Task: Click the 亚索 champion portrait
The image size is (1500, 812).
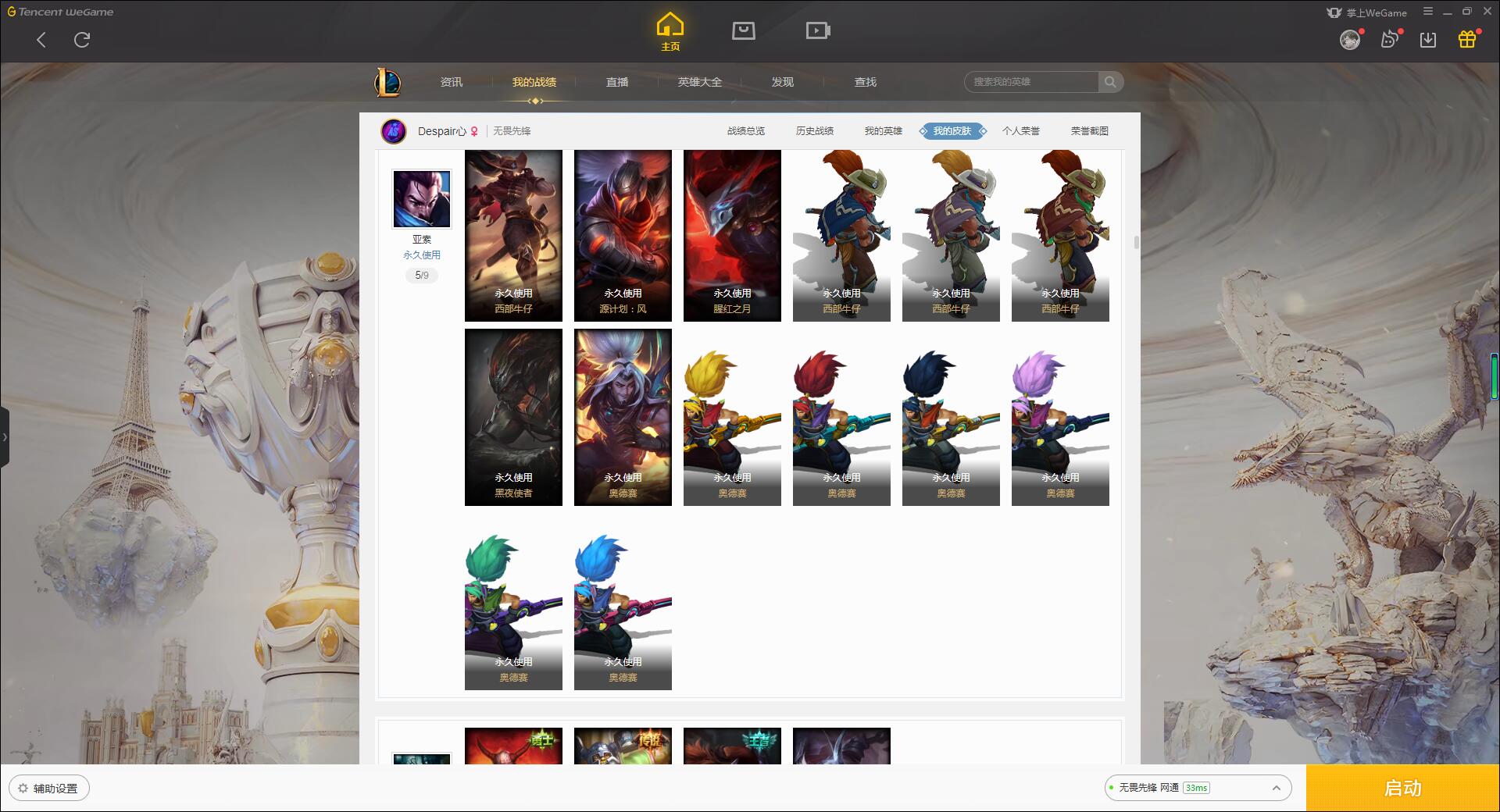Action: point(422,199)
